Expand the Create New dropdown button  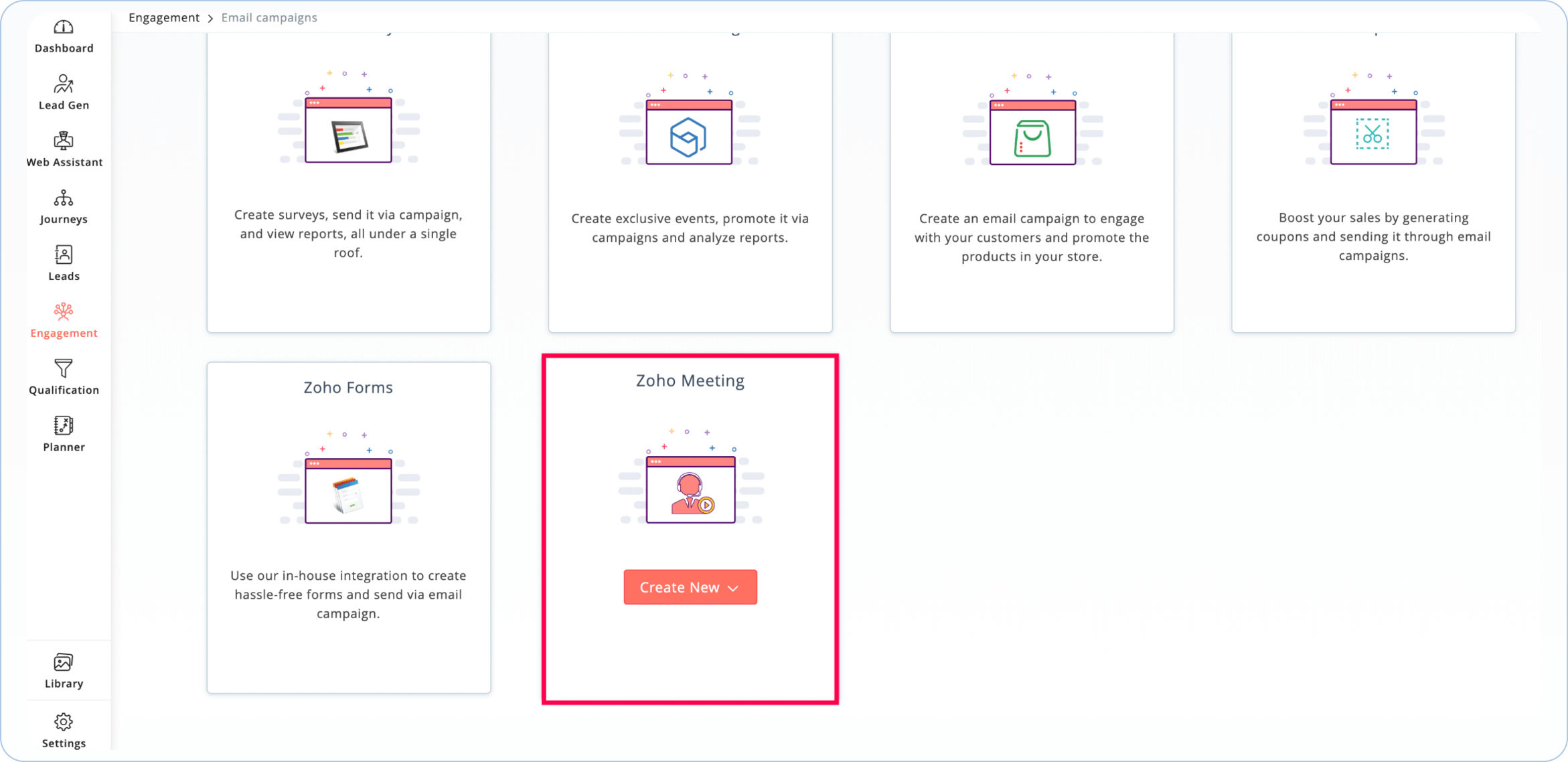tap(690, 587)
